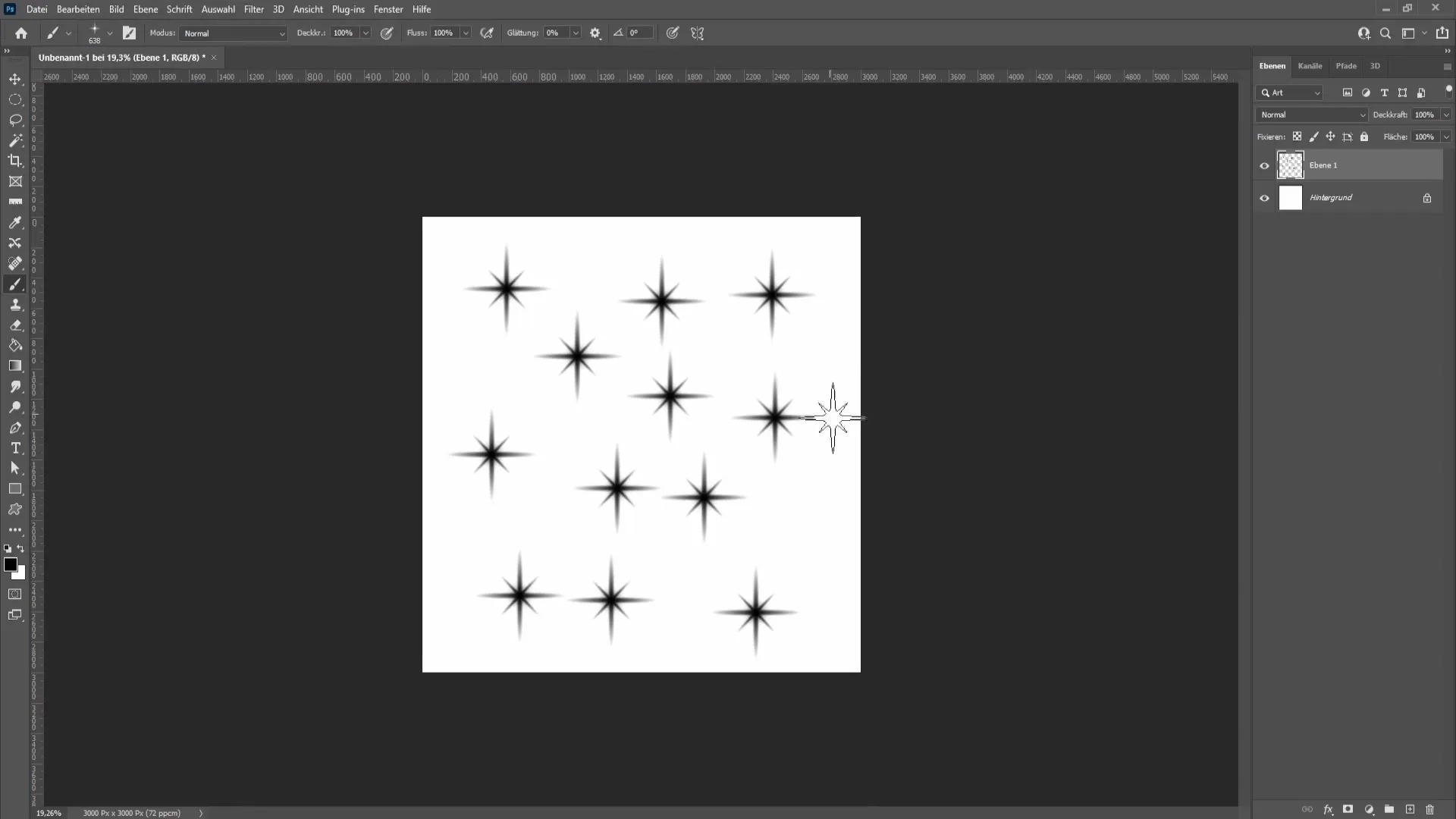Select the Clone Stamp tool
The image size is (1456, 819).
coord(15,305)
